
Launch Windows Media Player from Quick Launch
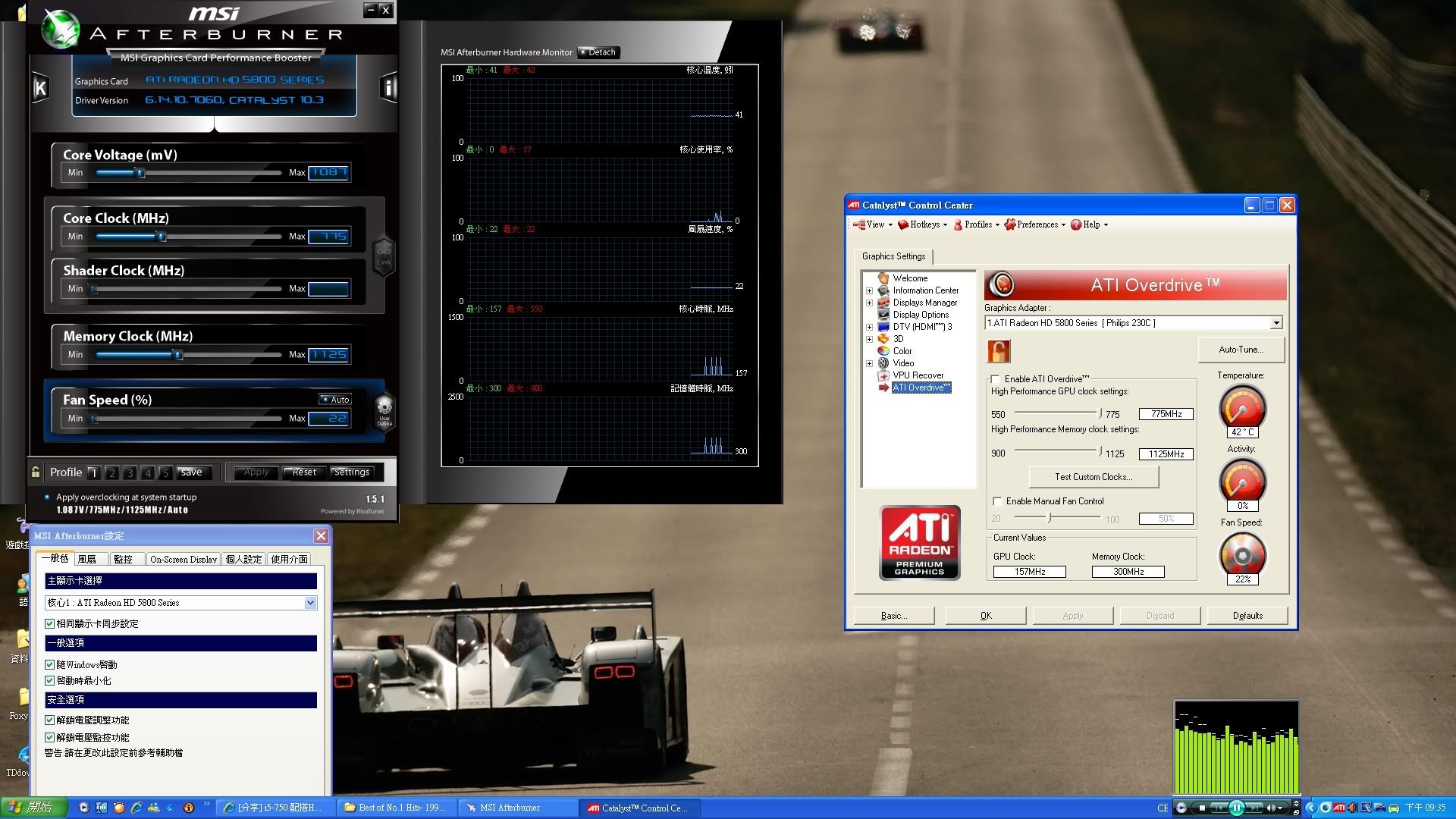[83, 808]
